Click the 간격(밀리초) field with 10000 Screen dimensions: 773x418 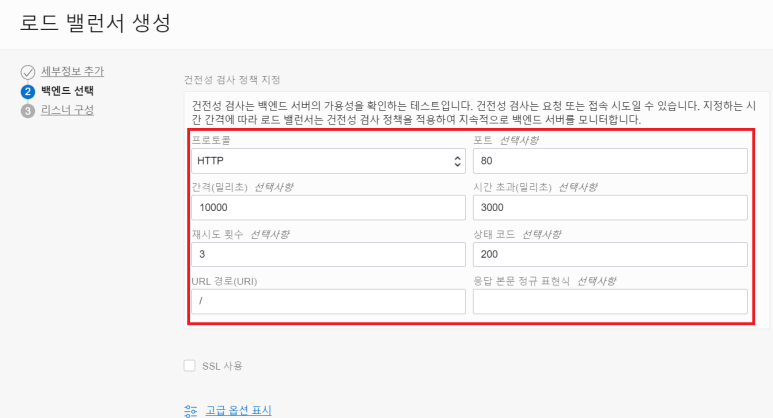[328, 208]
